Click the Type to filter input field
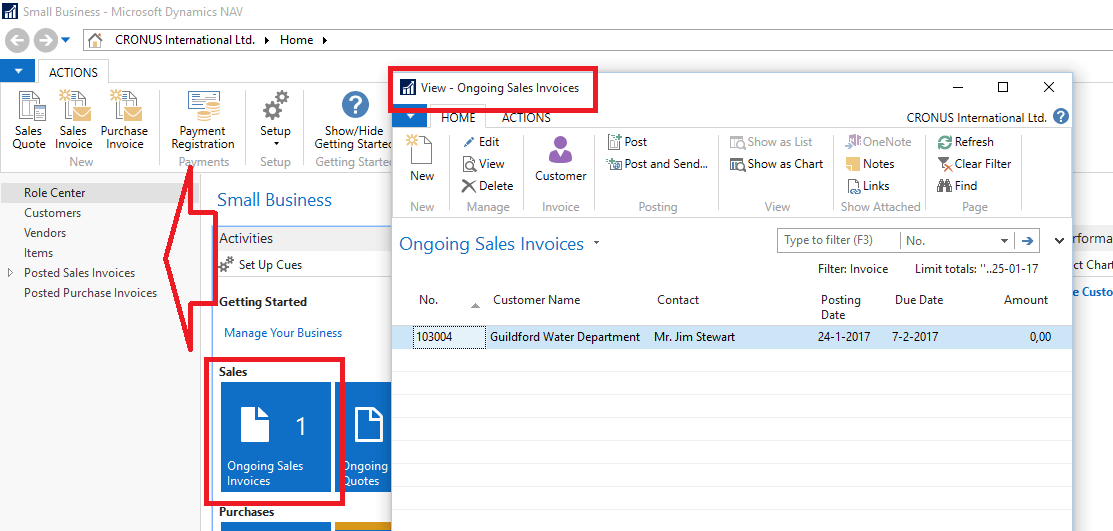 [838, 241]
